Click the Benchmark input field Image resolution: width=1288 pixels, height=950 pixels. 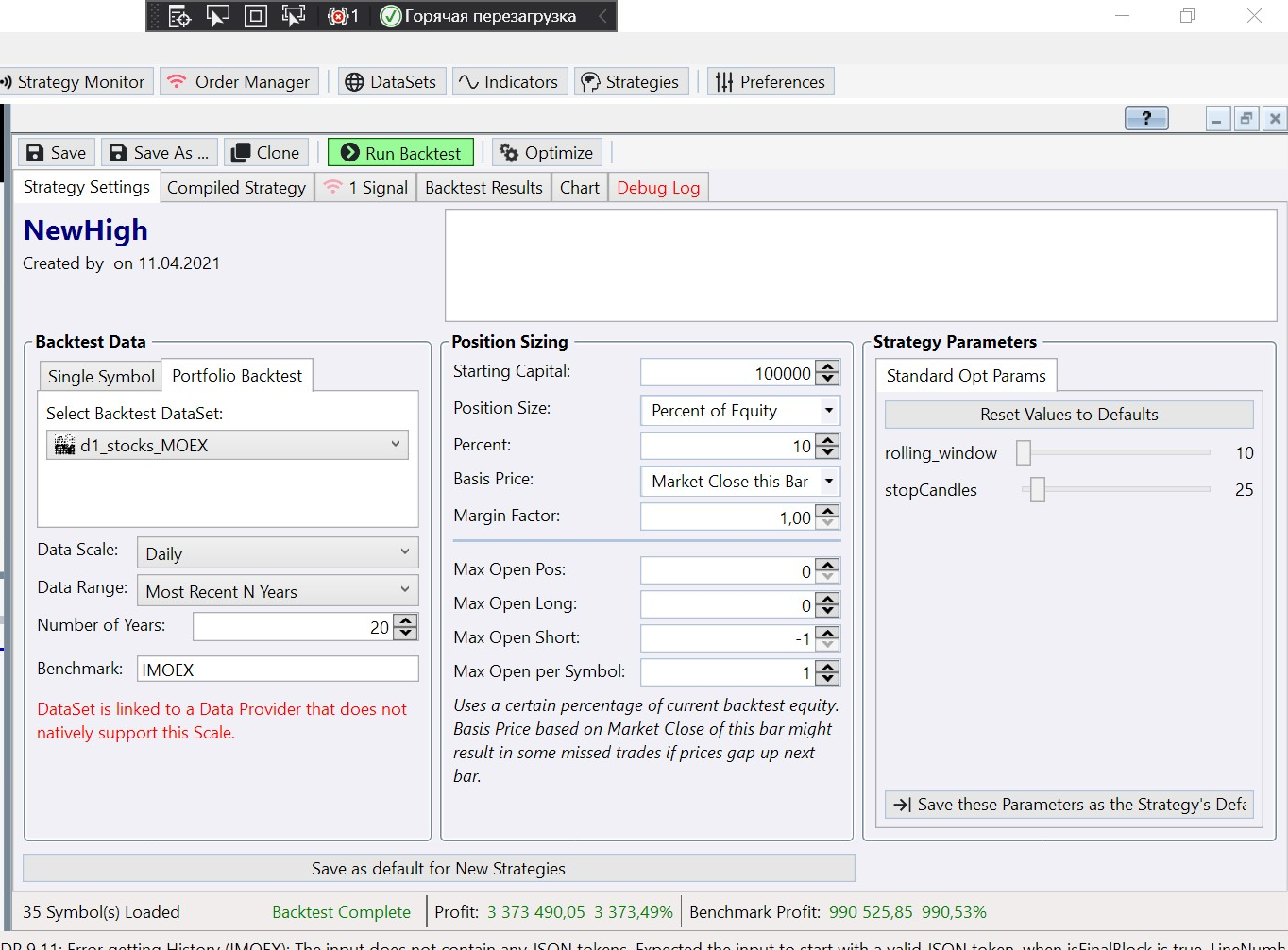click(x=277, y=670)
